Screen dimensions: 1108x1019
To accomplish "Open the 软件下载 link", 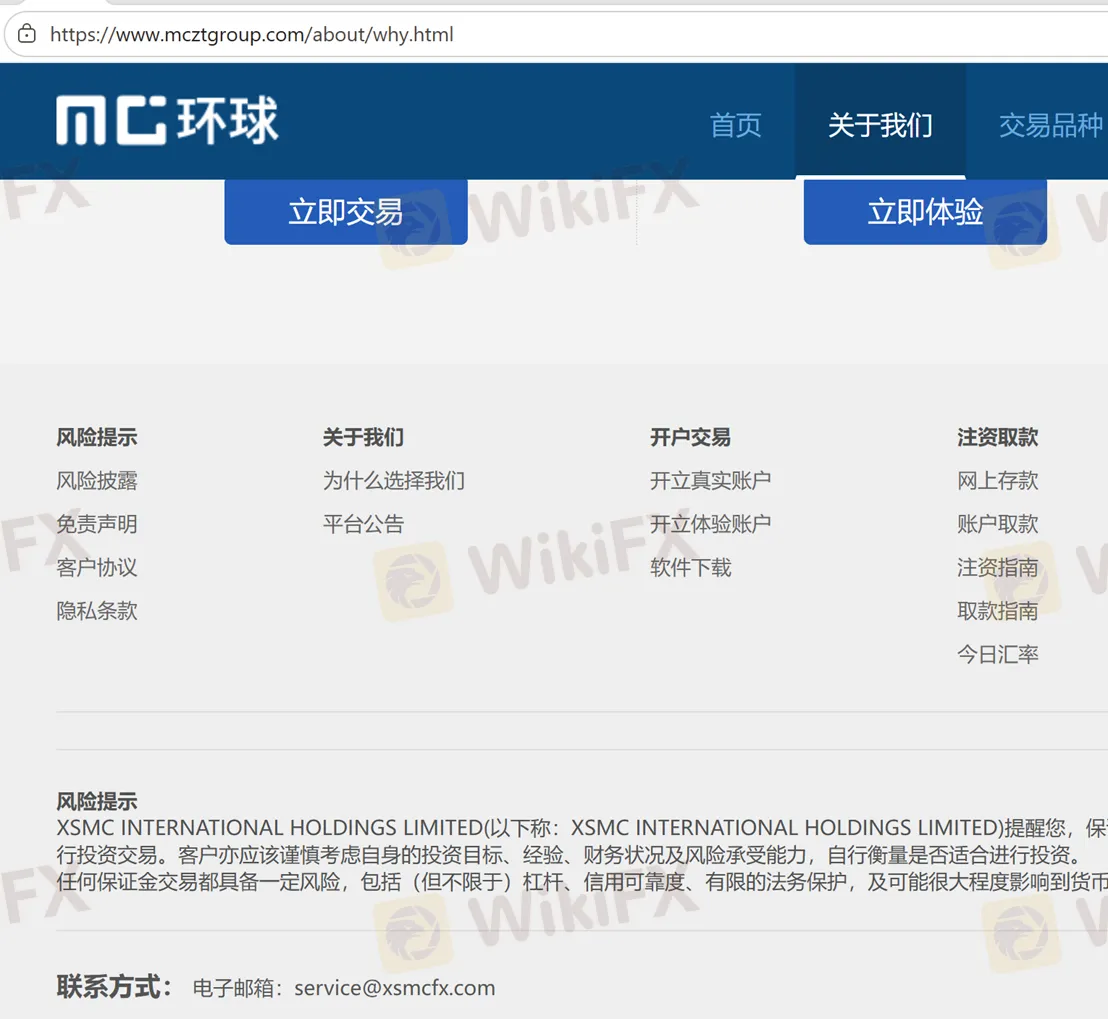I will [x=690, y=567].
